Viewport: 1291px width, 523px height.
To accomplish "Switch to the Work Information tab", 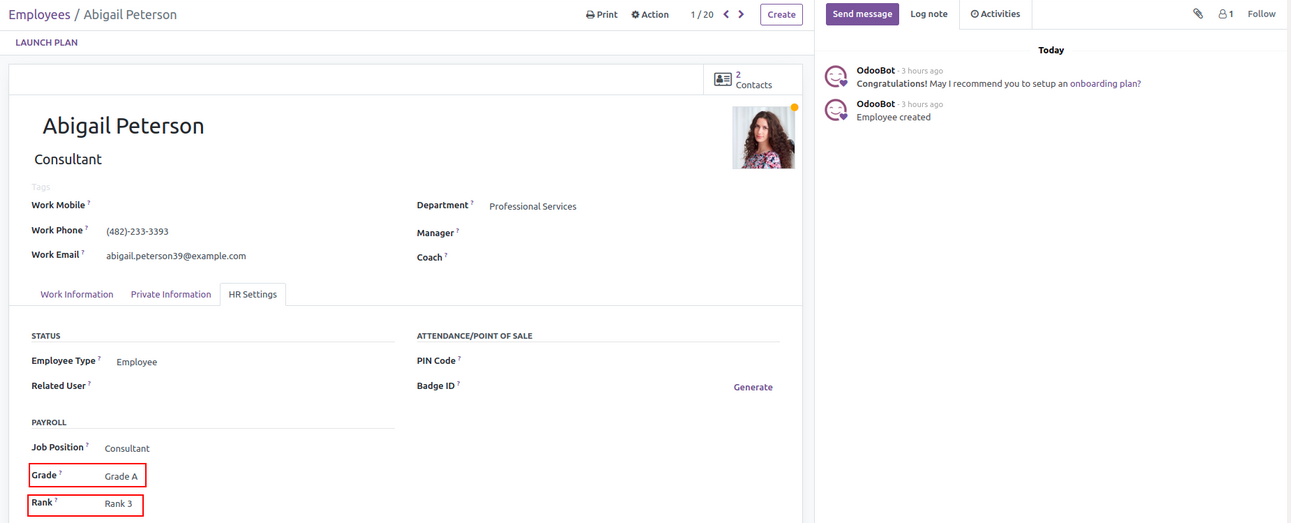I will click(x=77, y=295).
